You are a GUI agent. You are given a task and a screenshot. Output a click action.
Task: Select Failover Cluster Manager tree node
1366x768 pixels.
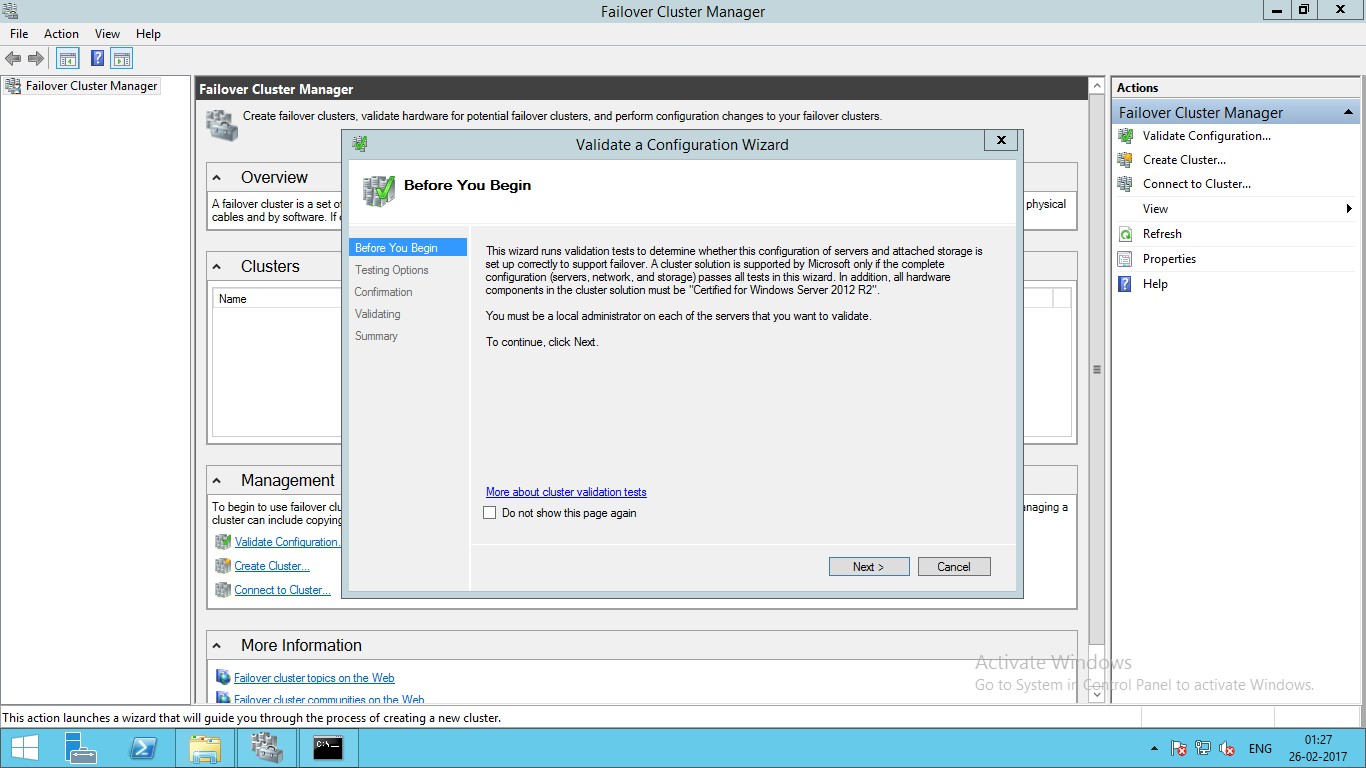point(92,86)
